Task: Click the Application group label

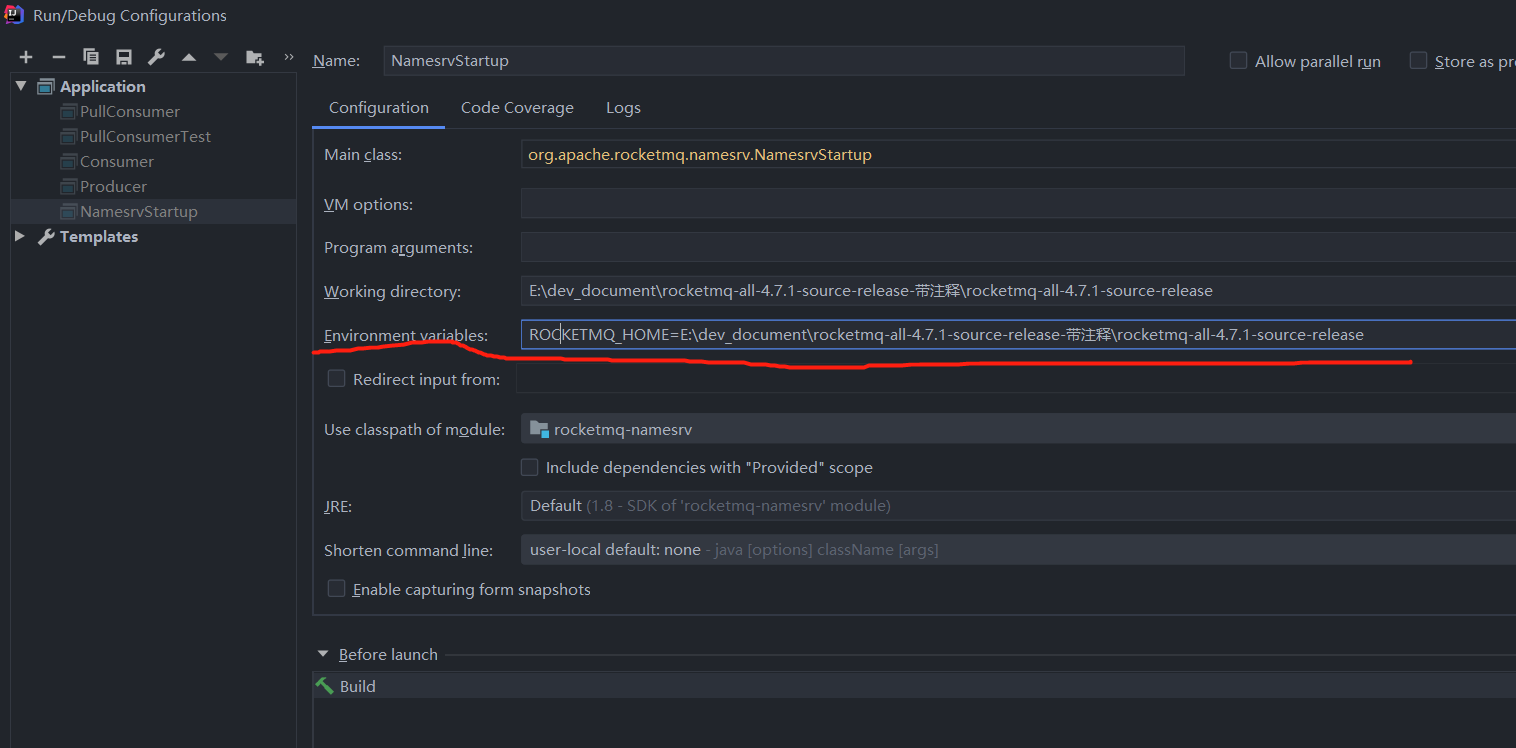Action: (x=102, y=87)
